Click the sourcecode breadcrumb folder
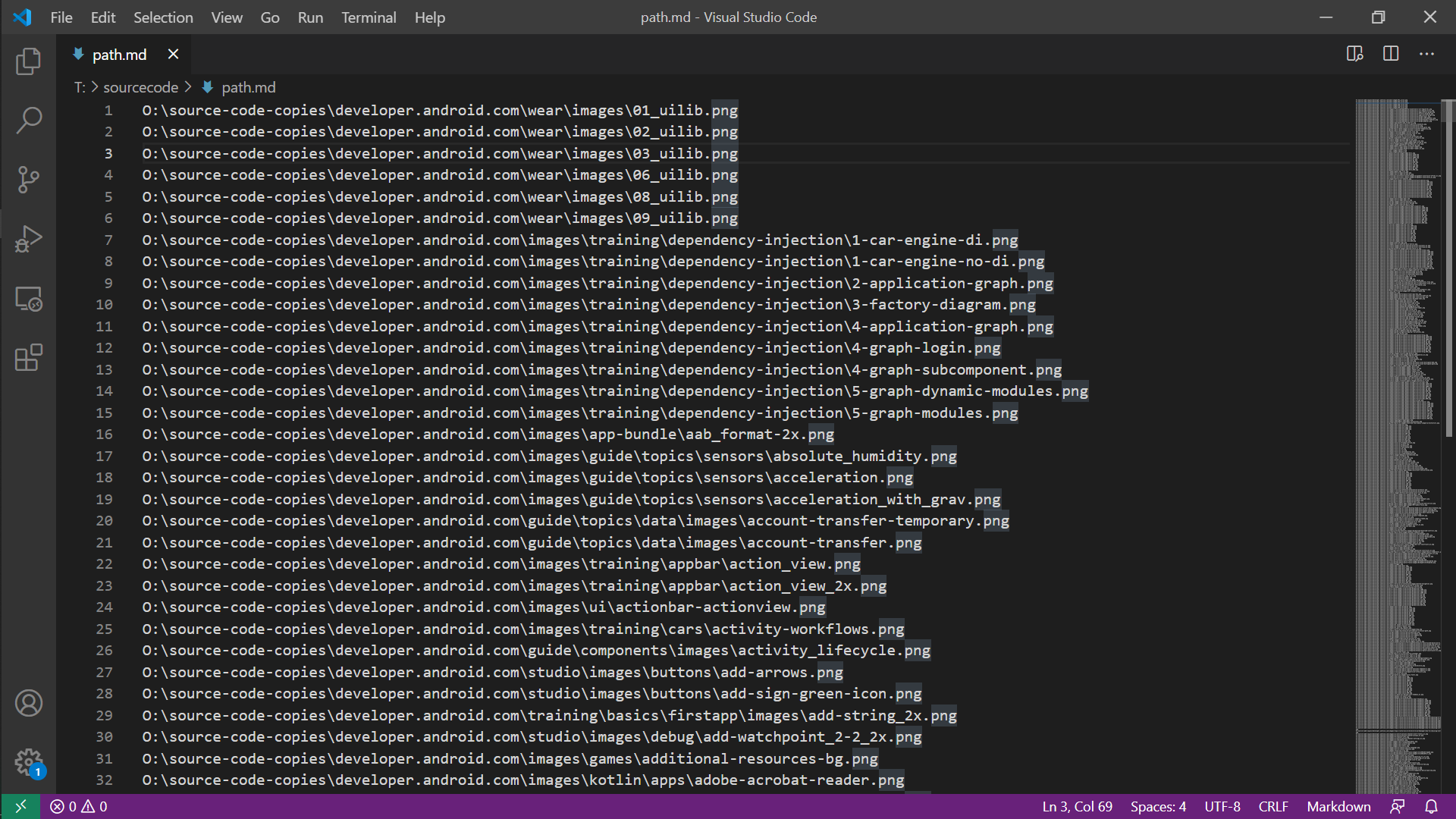The width and height of the screenshot is (1456, 819). [140, 87]
